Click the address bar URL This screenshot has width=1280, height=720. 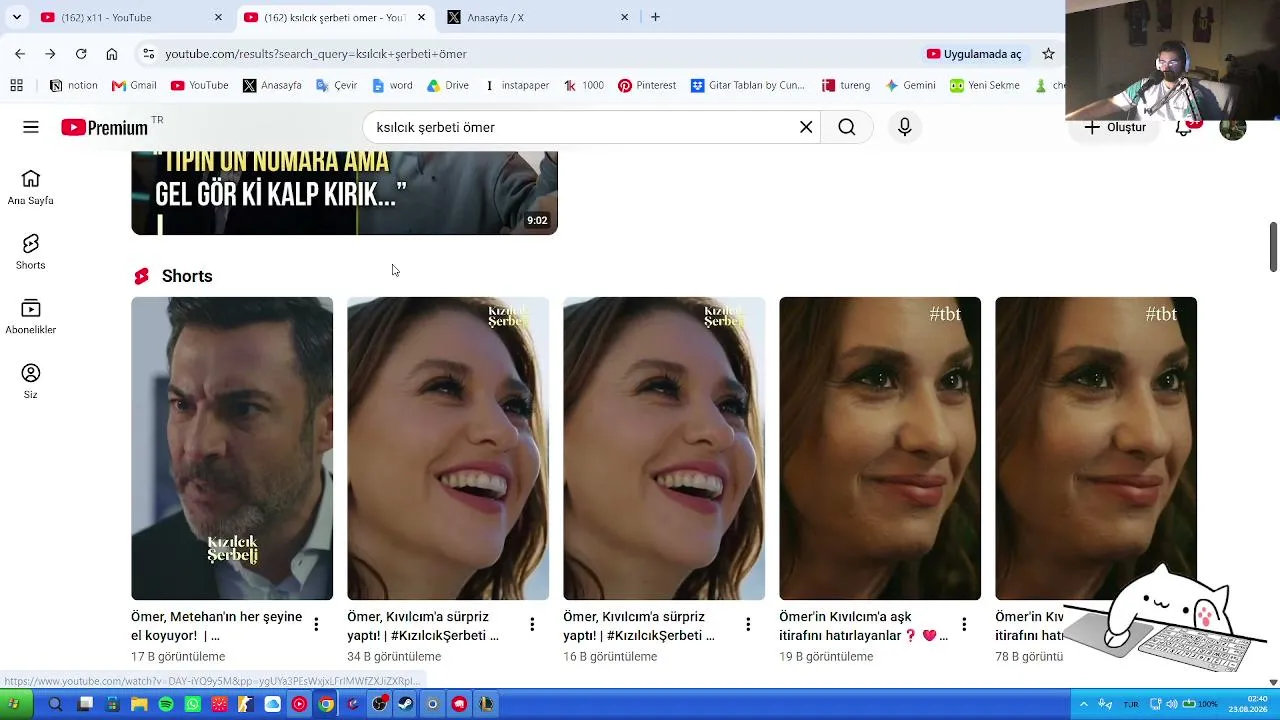(x=316, y=54)
